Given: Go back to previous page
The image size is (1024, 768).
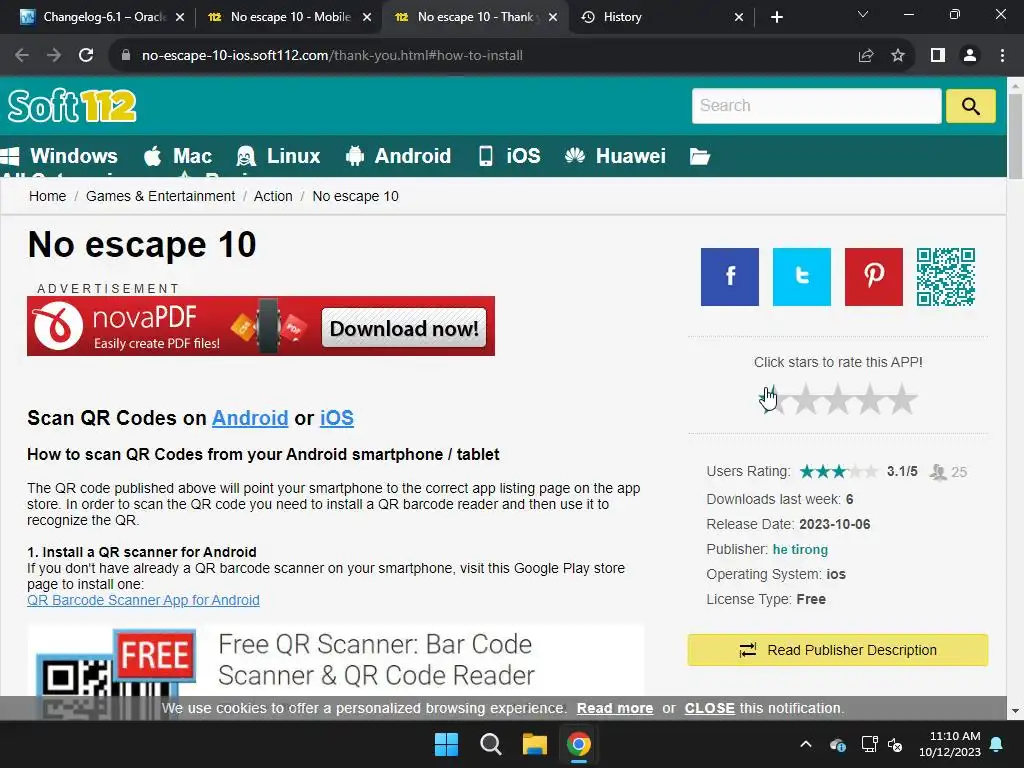Looking at the screenshot, I should click(x=22, y=55).
